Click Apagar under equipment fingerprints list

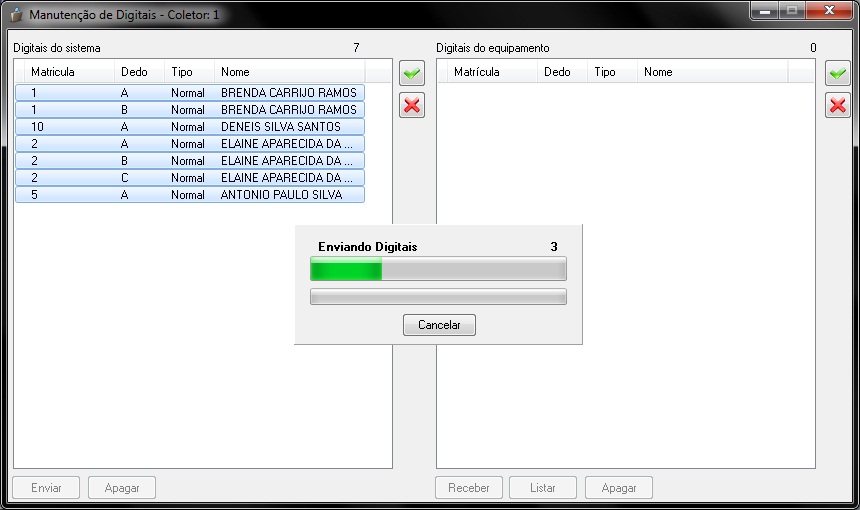(618, 488)
